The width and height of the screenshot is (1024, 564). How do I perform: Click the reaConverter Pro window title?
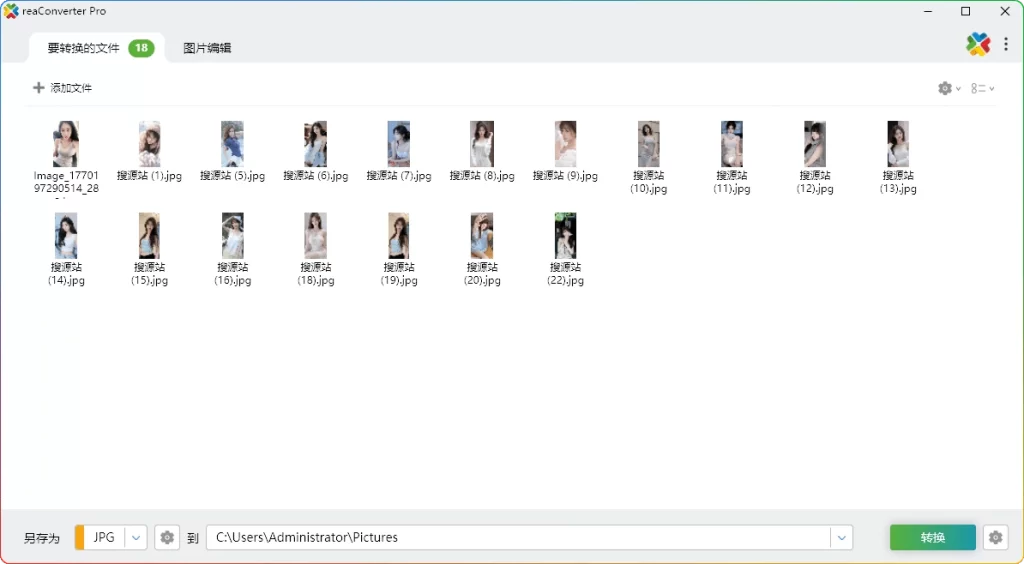(64, 11)
